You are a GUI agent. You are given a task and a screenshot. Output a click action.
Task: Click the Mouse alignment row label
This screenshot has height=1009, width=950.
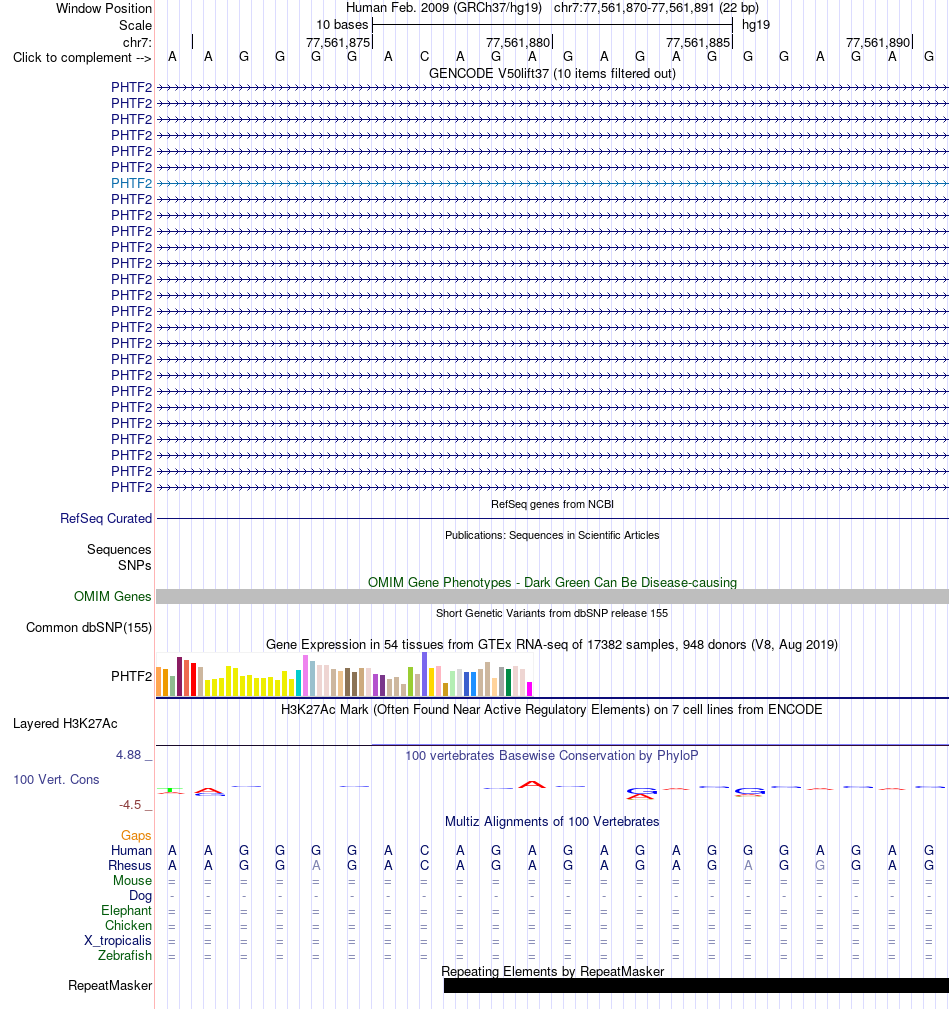[x=133, y=880]
